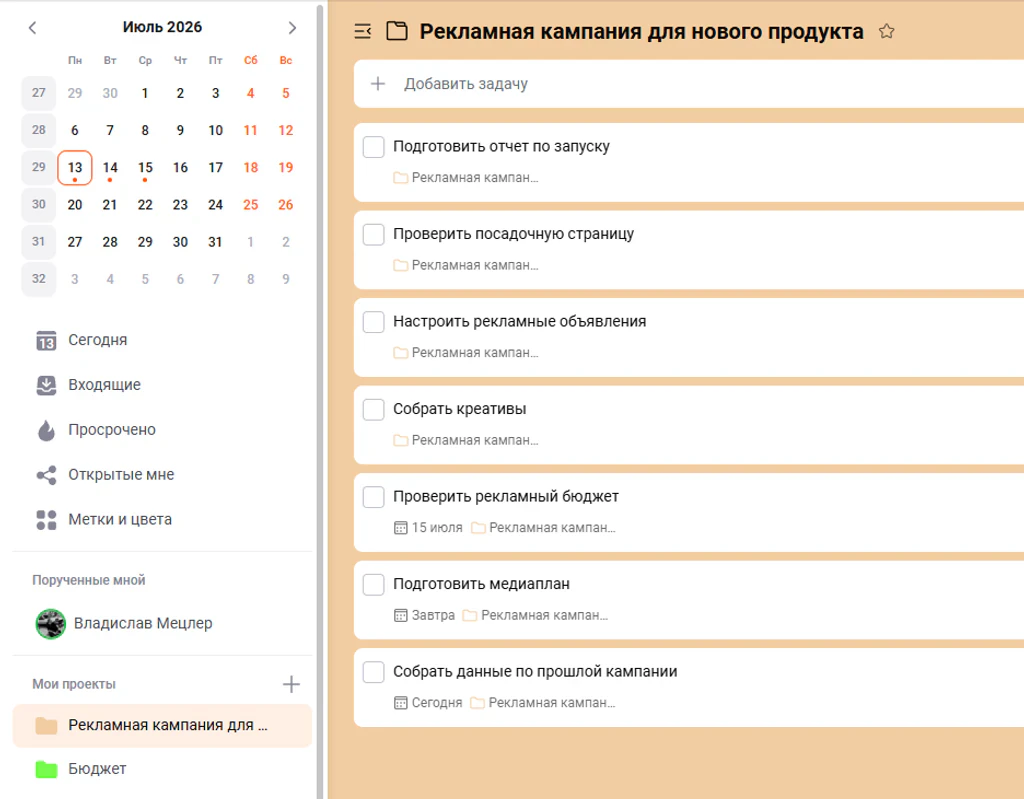
Task: Click folder tag under Настроить рекламные объявления
Action: [466, 353]
